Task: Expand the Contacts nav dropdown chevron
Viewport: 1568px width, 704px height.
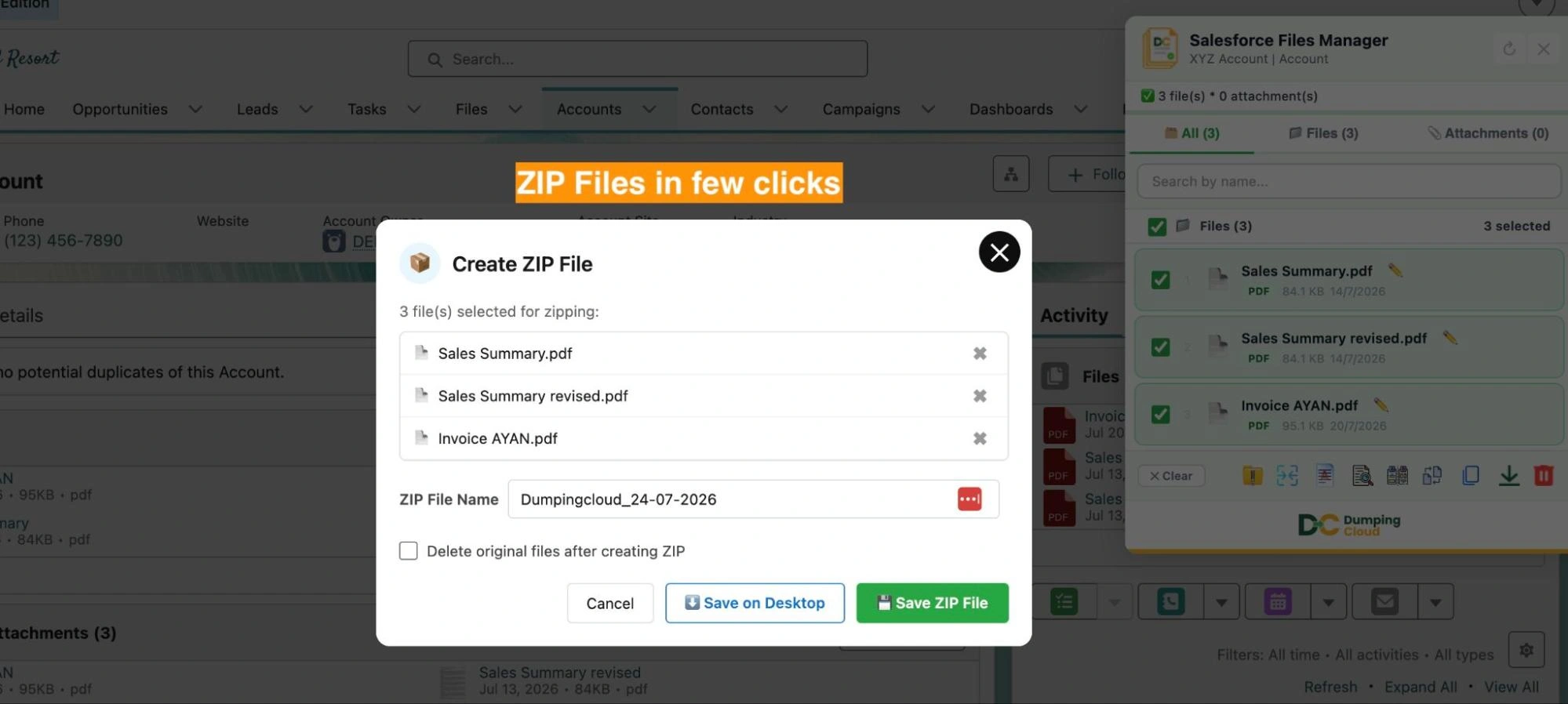Action: pos(781,110)
